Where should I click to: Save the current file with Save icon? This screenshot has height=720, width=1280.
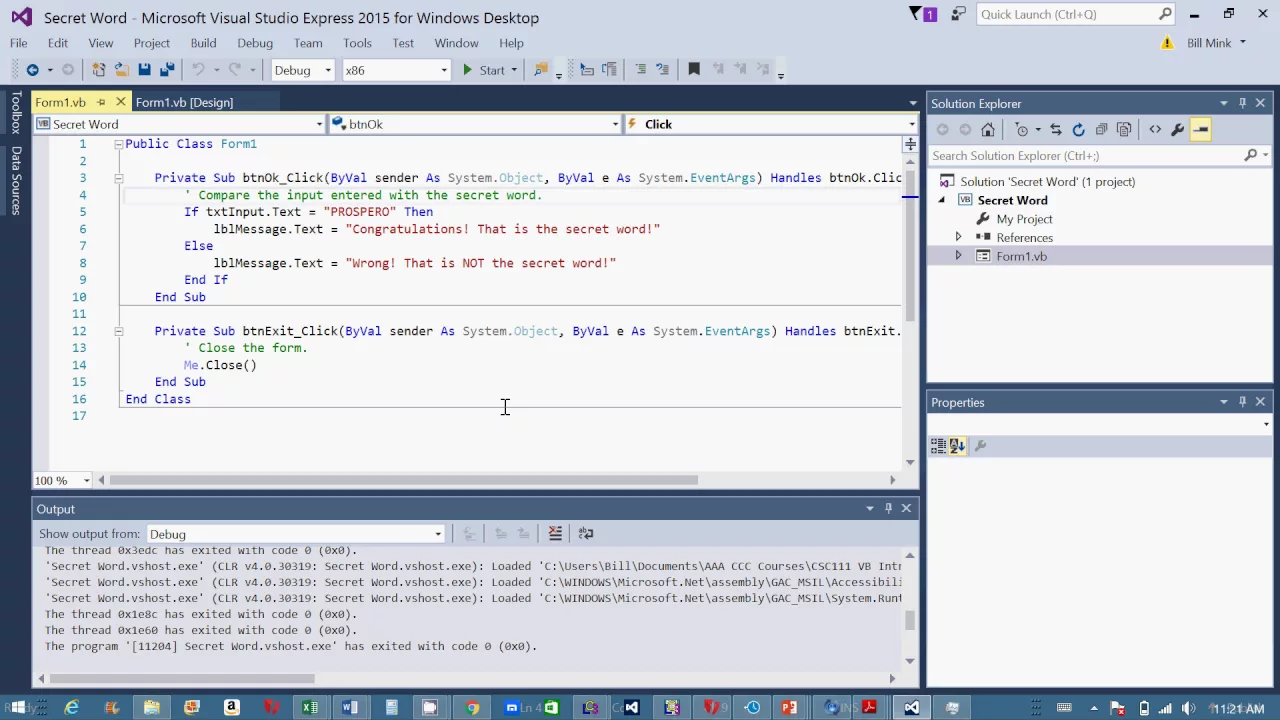tap(144, 70)
